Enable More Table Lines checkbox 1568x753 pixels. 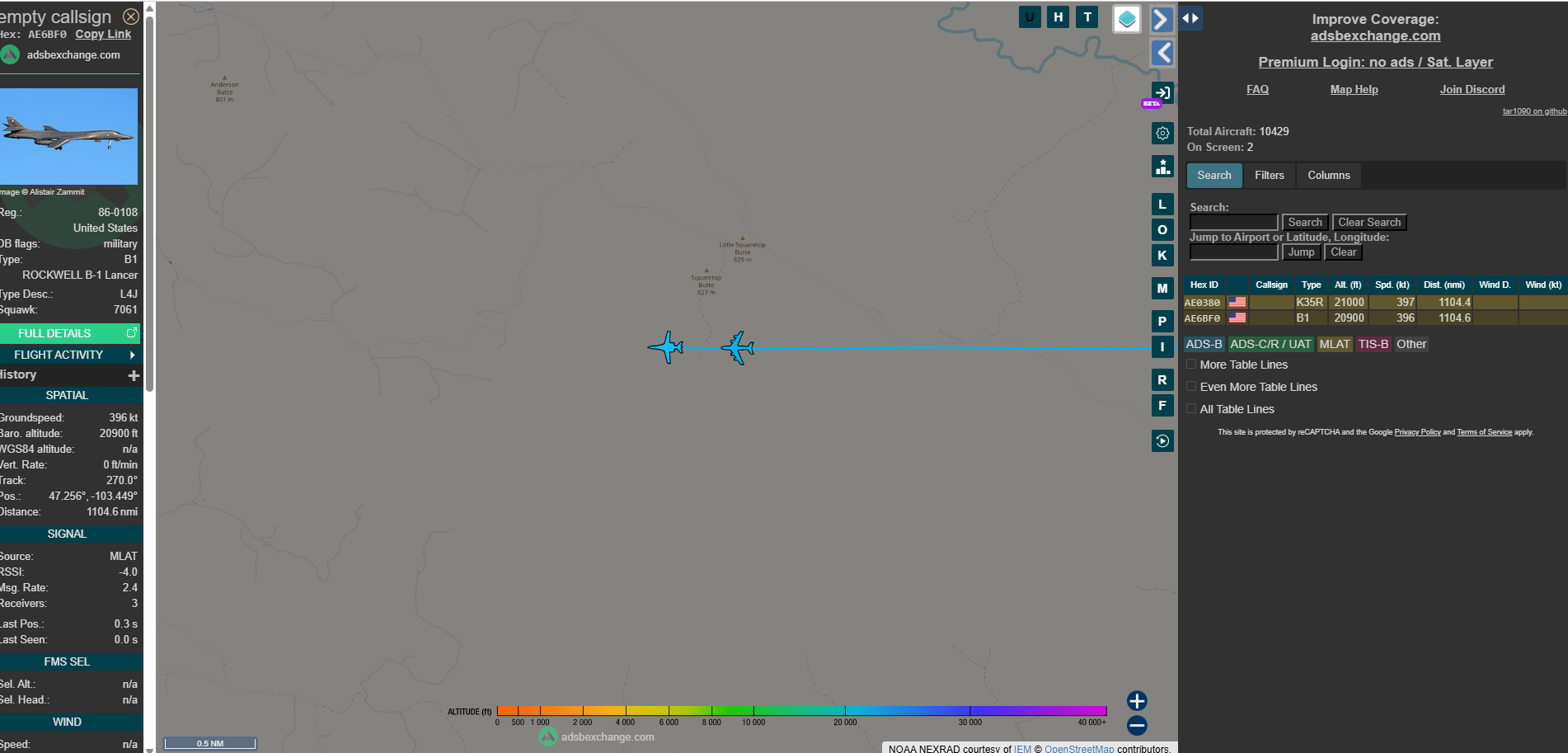(1191, 365)
